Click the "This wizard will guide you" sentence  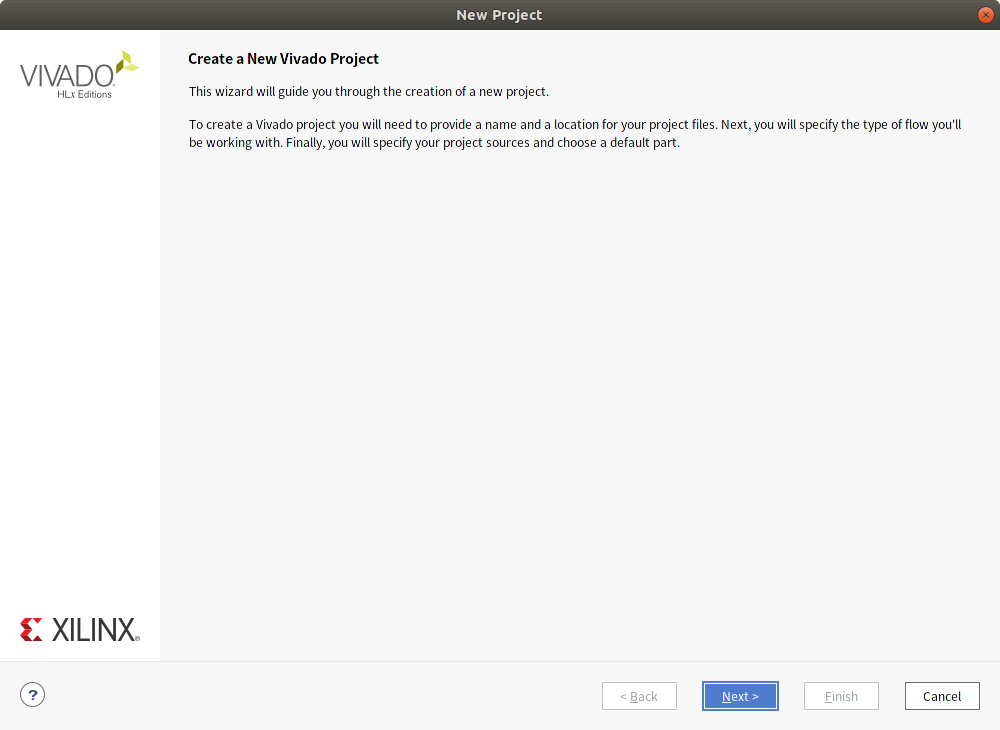point(369,91)
